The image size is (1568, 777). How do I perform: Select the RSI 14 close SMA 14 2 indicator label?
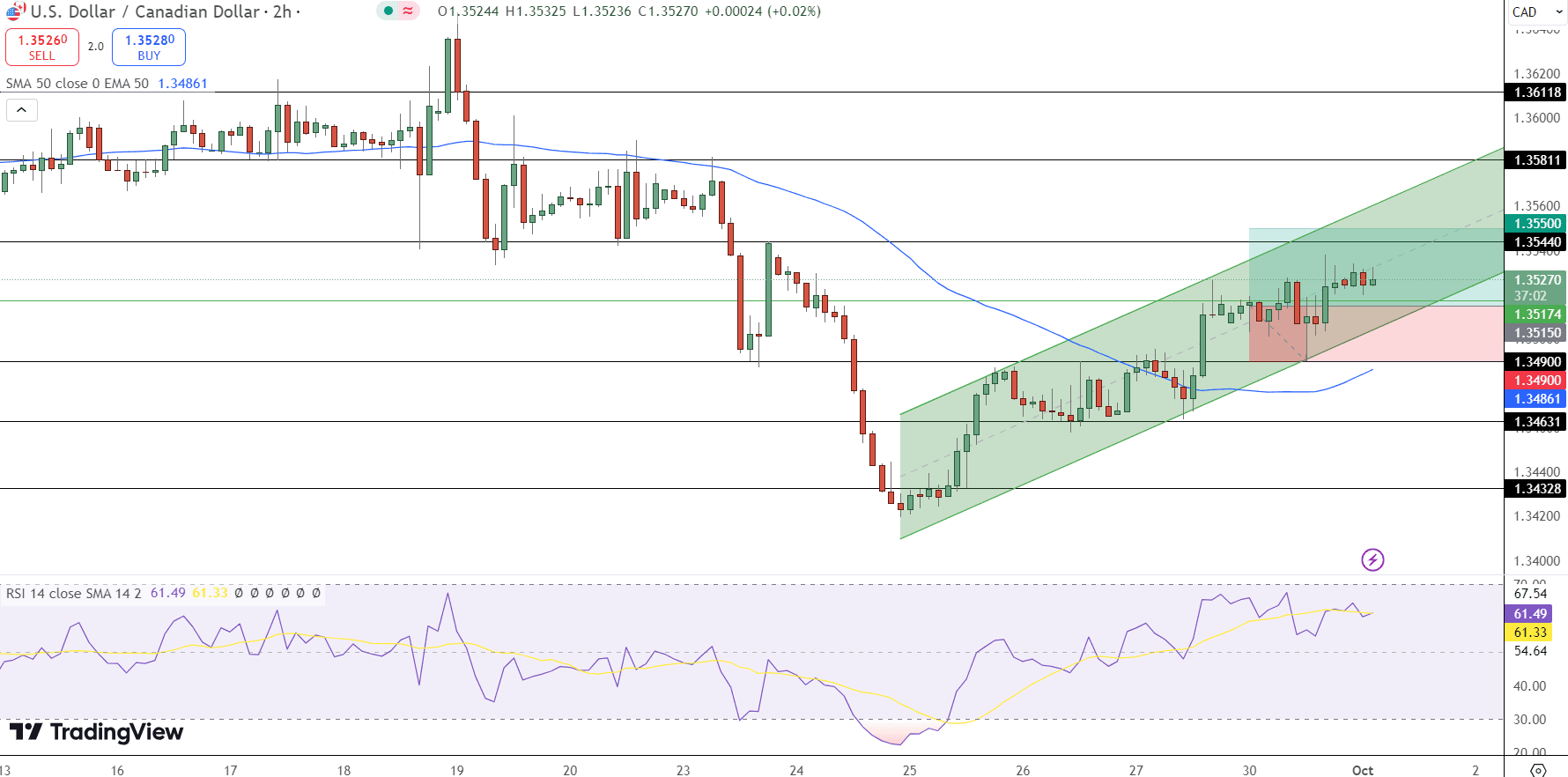pos(73,593)
